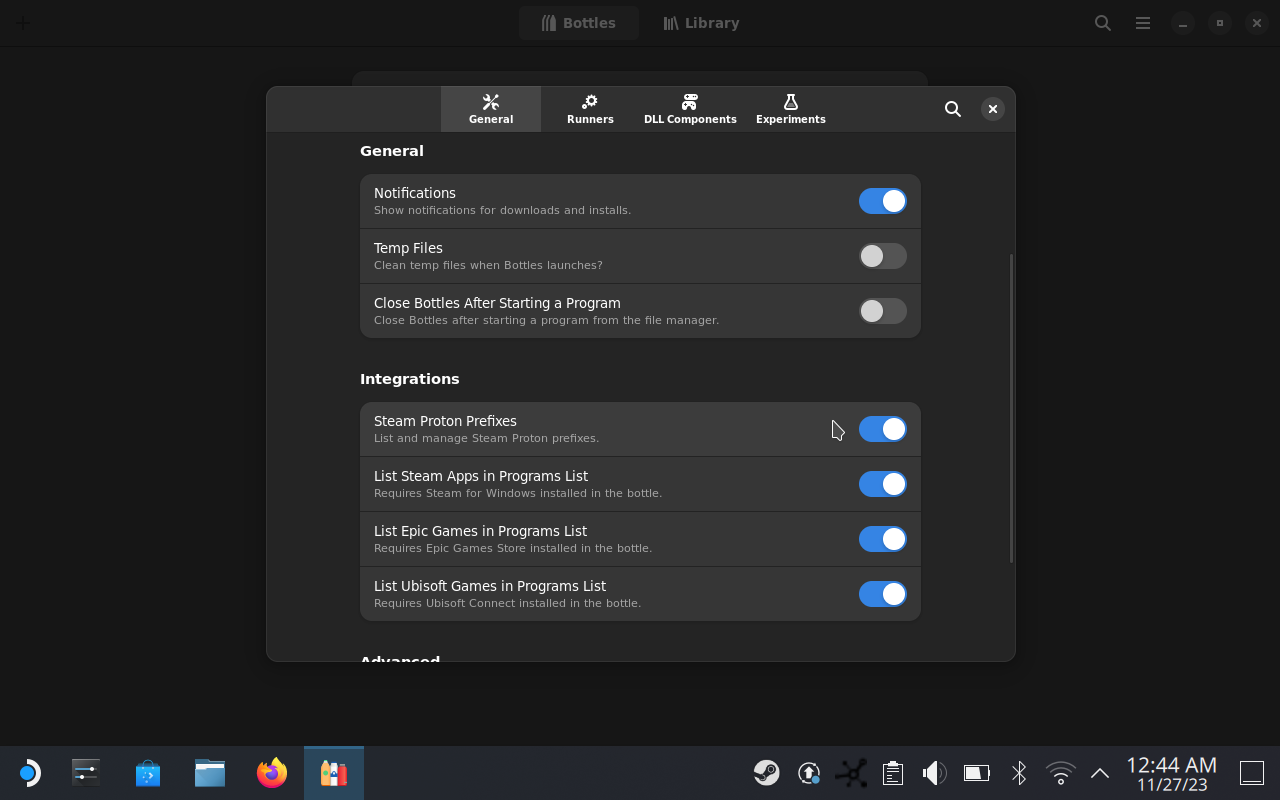This screenshot has width=1280, height=800.
Task: Open the DLL Components tab
Action: (x=690, y=109)
